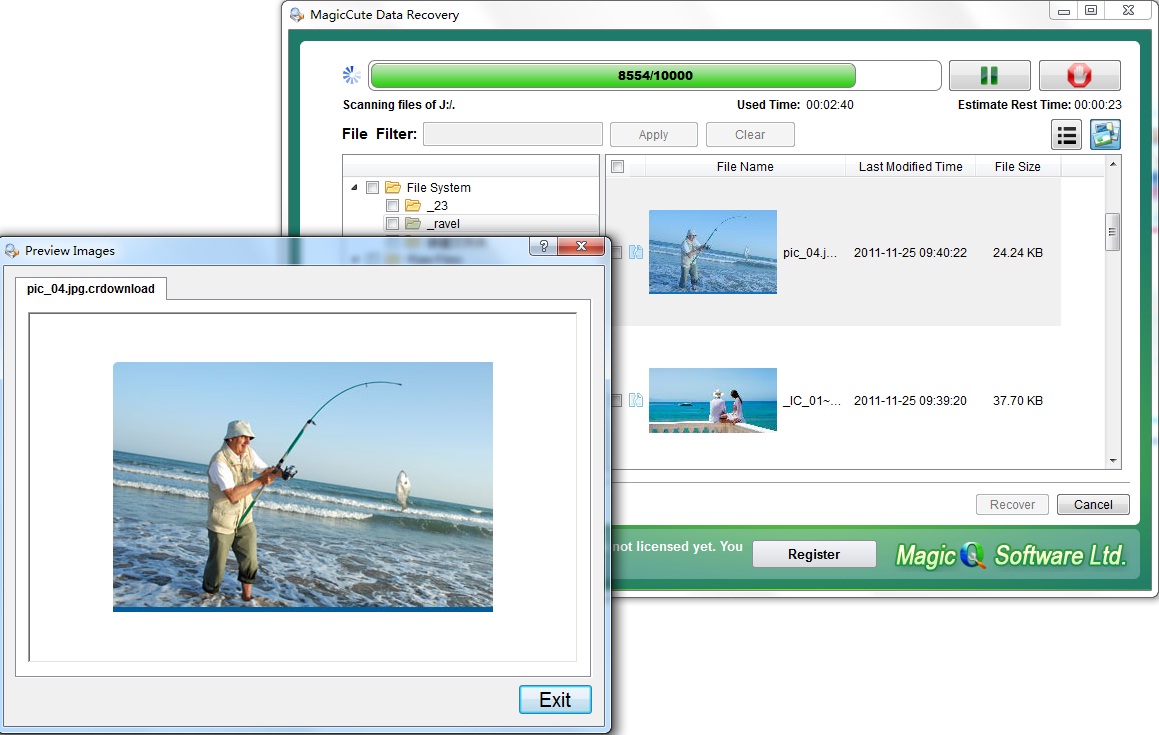Screen dimensions: 1159x735
Task: Switch to list view mode icon
Action: coord(1066,134)
